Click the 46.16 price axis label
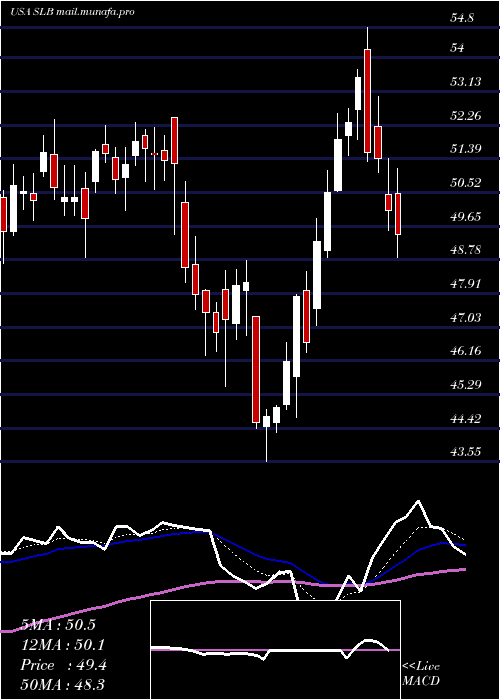 coord(465,350)
